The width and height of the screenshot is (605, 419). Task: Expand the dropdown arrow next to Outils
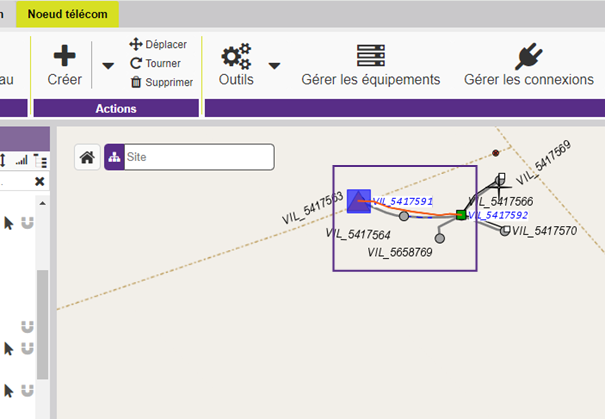(274, 66)
